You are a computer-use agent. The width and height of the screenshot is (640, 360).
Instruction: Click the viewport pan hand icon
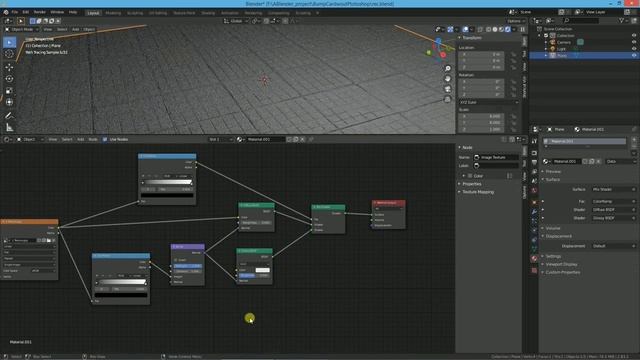point(448,78)
